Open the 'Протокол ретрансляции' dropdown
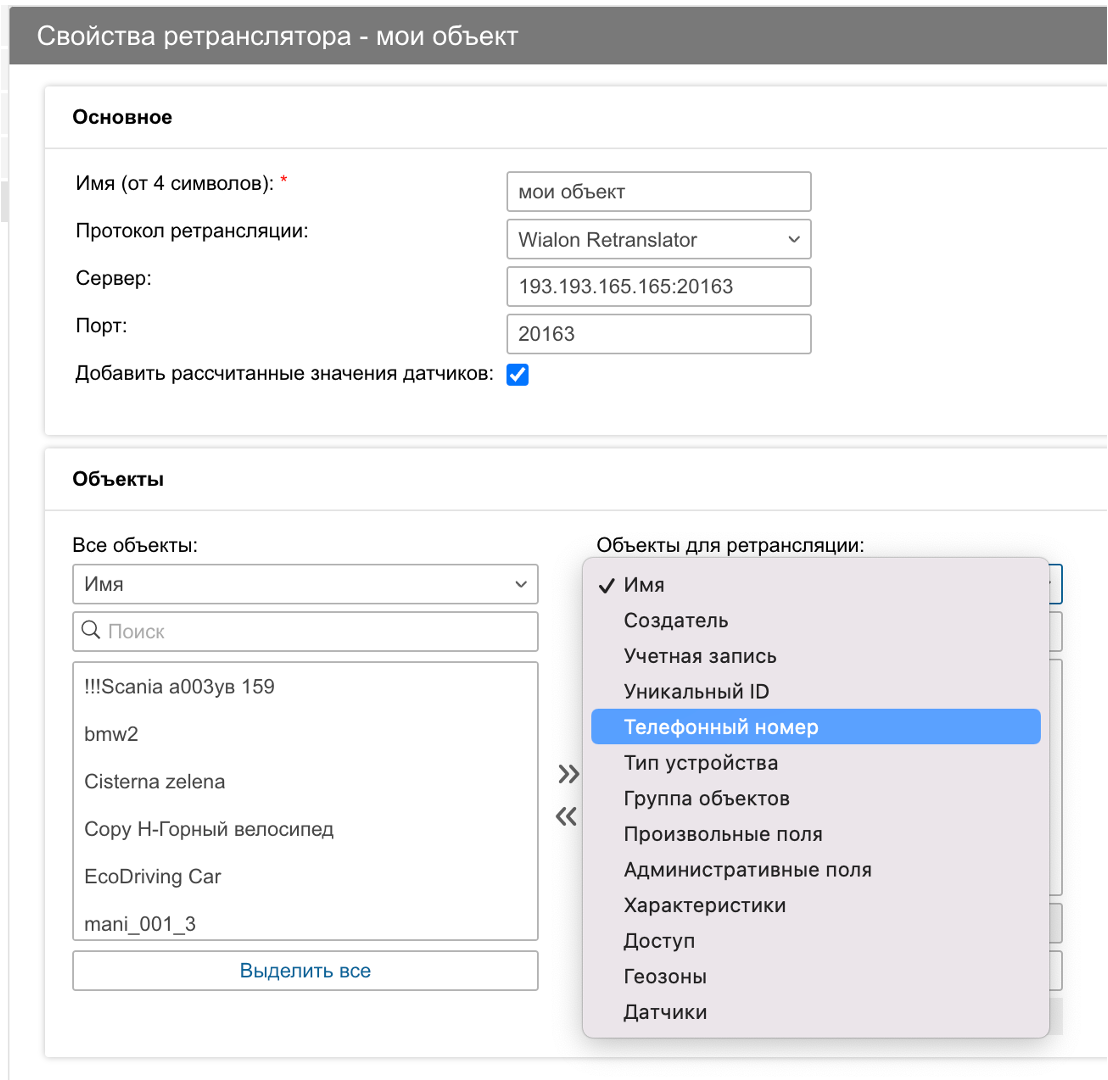 (x=658, y=240)
